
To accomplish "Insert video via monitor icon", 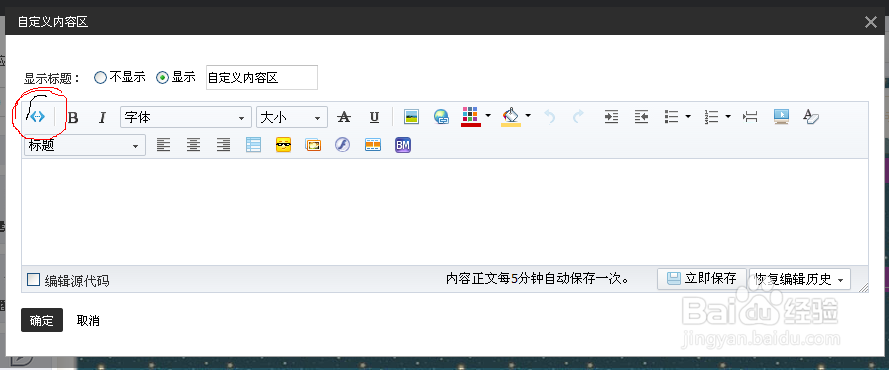I will pos(781,117).
